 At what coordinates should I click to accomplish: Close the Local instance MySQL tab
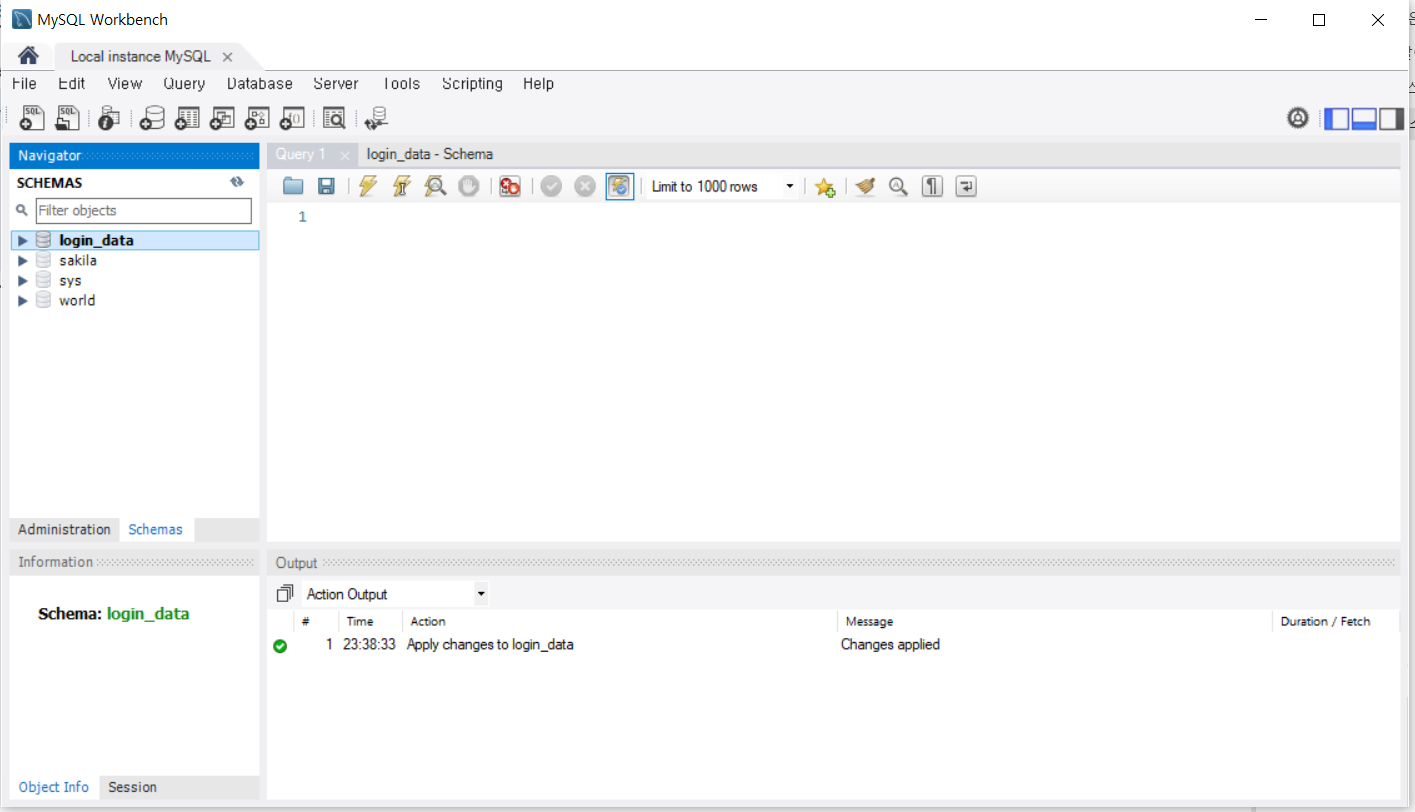pyautogui.click(x=228, y=57)
